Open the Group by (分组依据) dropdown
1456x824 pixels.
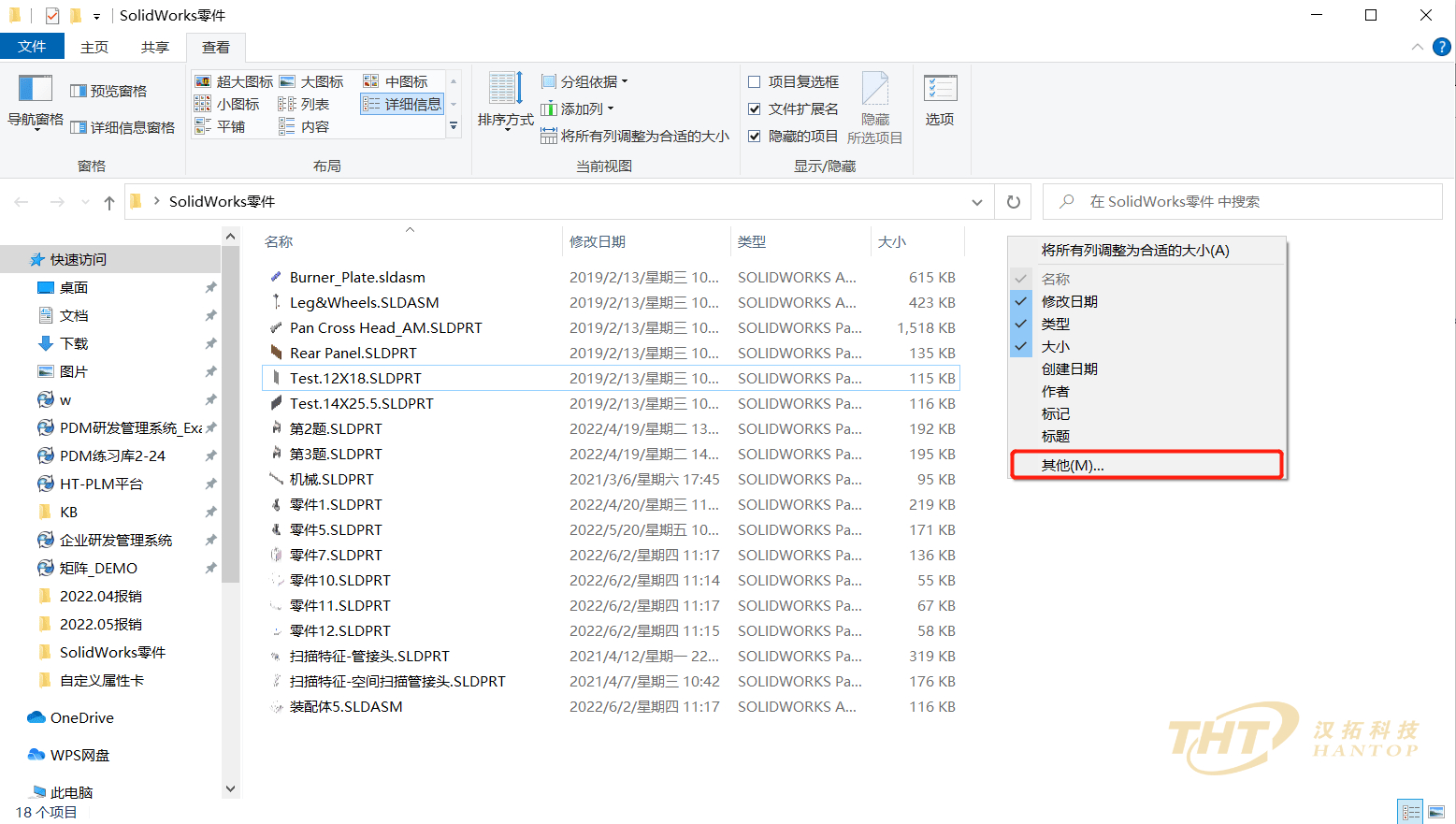tap(584, 81)
